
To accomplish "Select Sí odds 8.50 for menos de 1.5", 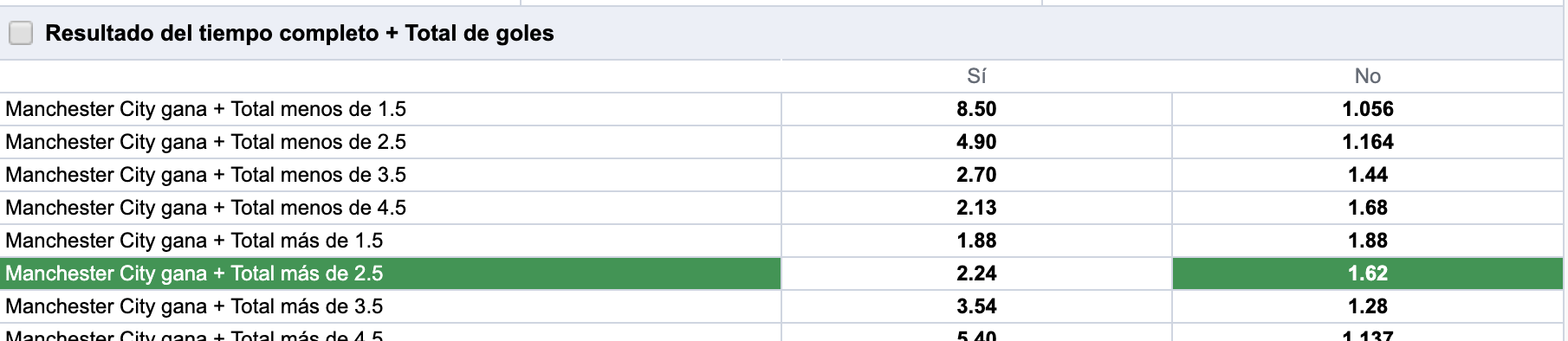I will click(x=976, y=109).
